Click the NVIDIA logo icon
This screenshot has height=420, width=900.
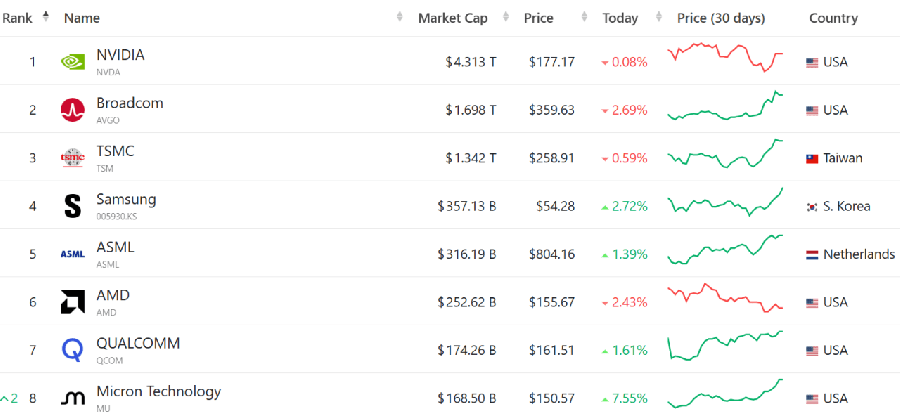point(73,62)
